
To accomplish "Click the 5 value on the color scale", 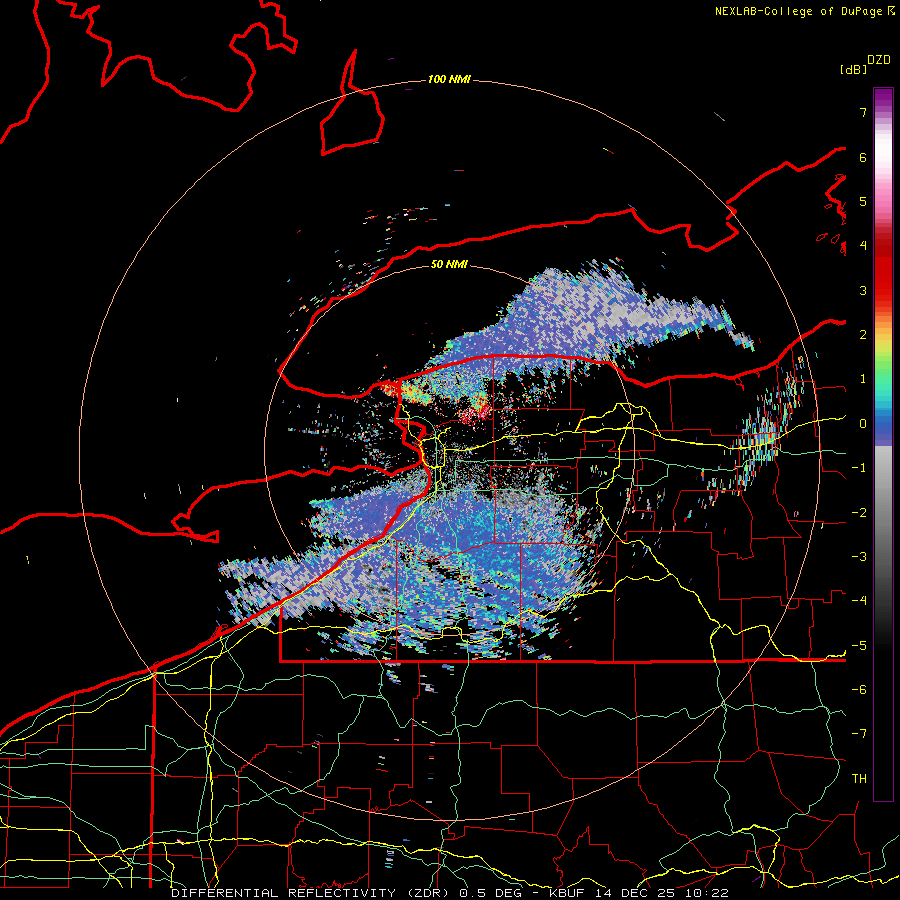I will point(863,201).
